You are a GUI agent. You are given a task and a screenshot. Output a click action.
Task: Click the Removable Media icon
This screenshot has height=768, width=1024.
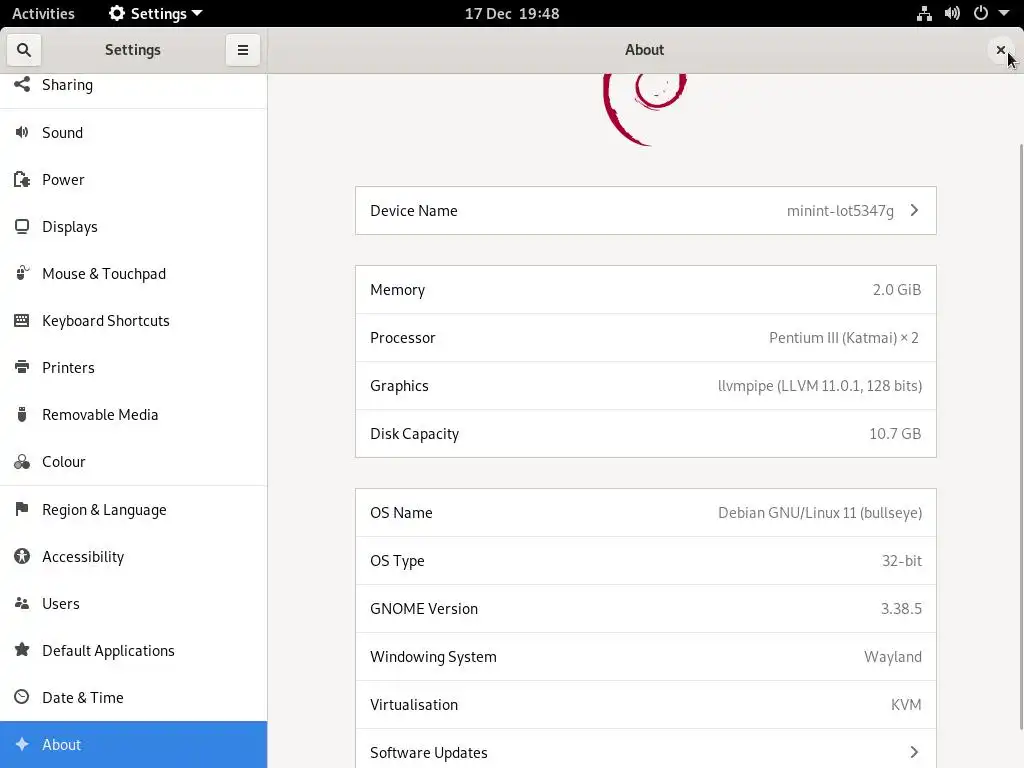(22, 414)
